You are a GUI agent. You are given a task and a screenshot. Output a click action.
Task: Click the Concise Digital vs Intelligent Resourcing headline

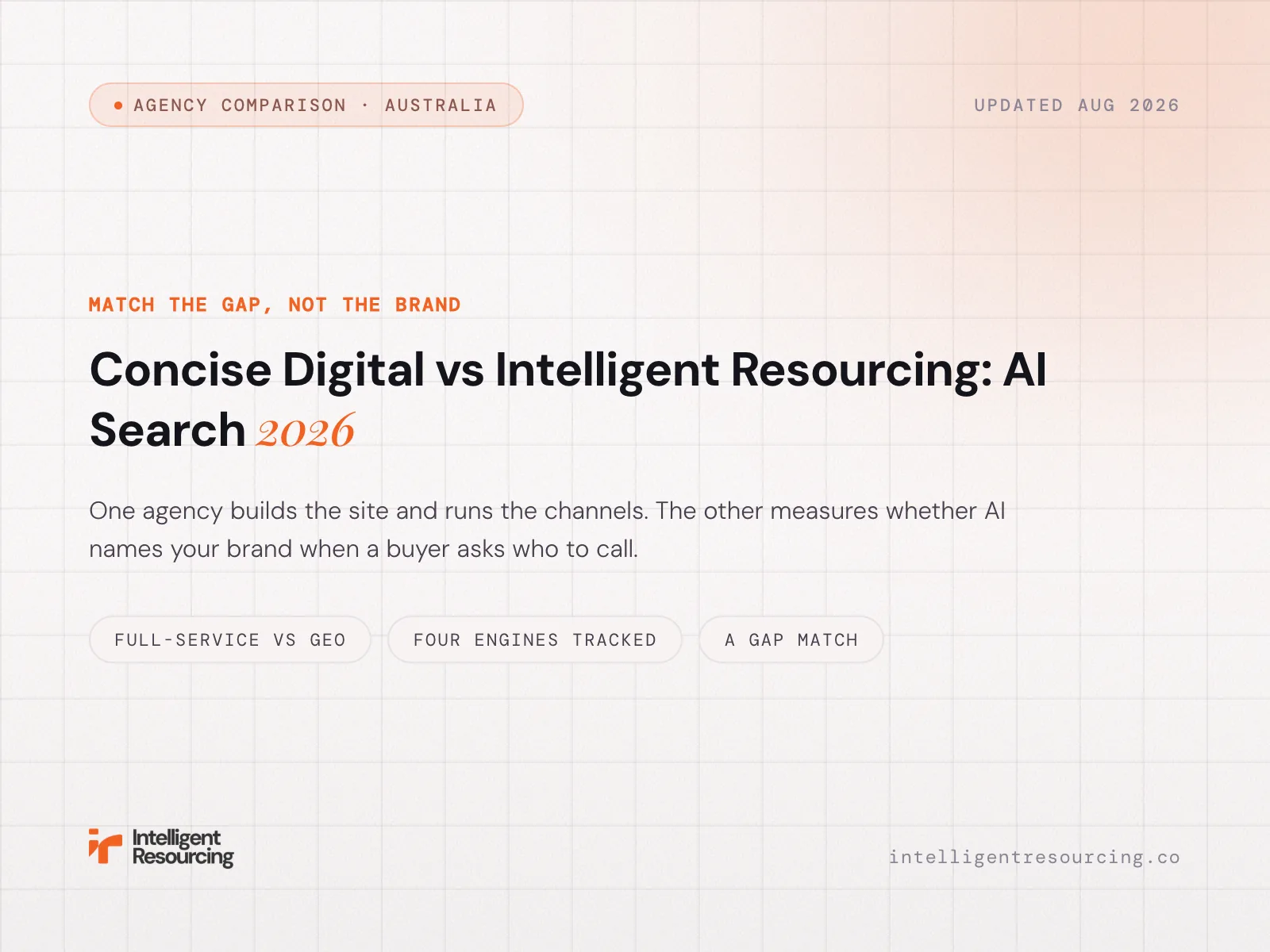tap(568, 400)
